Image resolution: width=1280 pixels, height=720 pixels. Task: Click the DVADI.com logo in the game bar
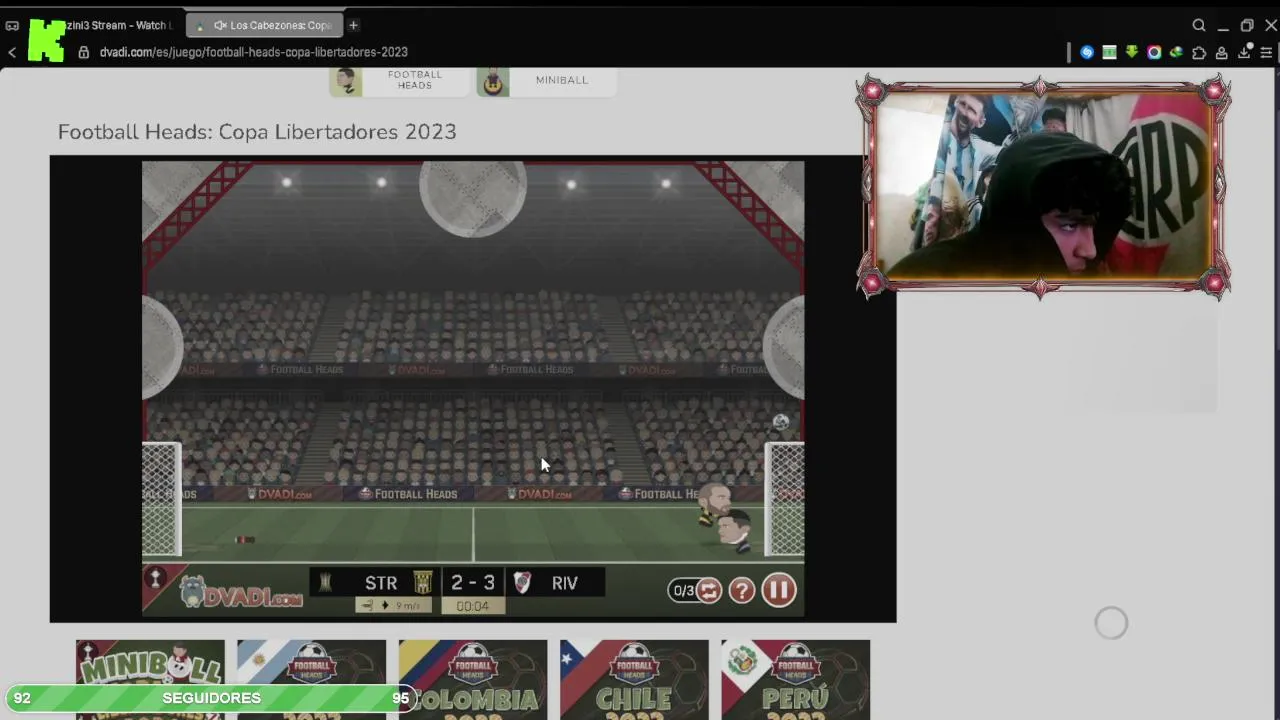tap(241, 592)
